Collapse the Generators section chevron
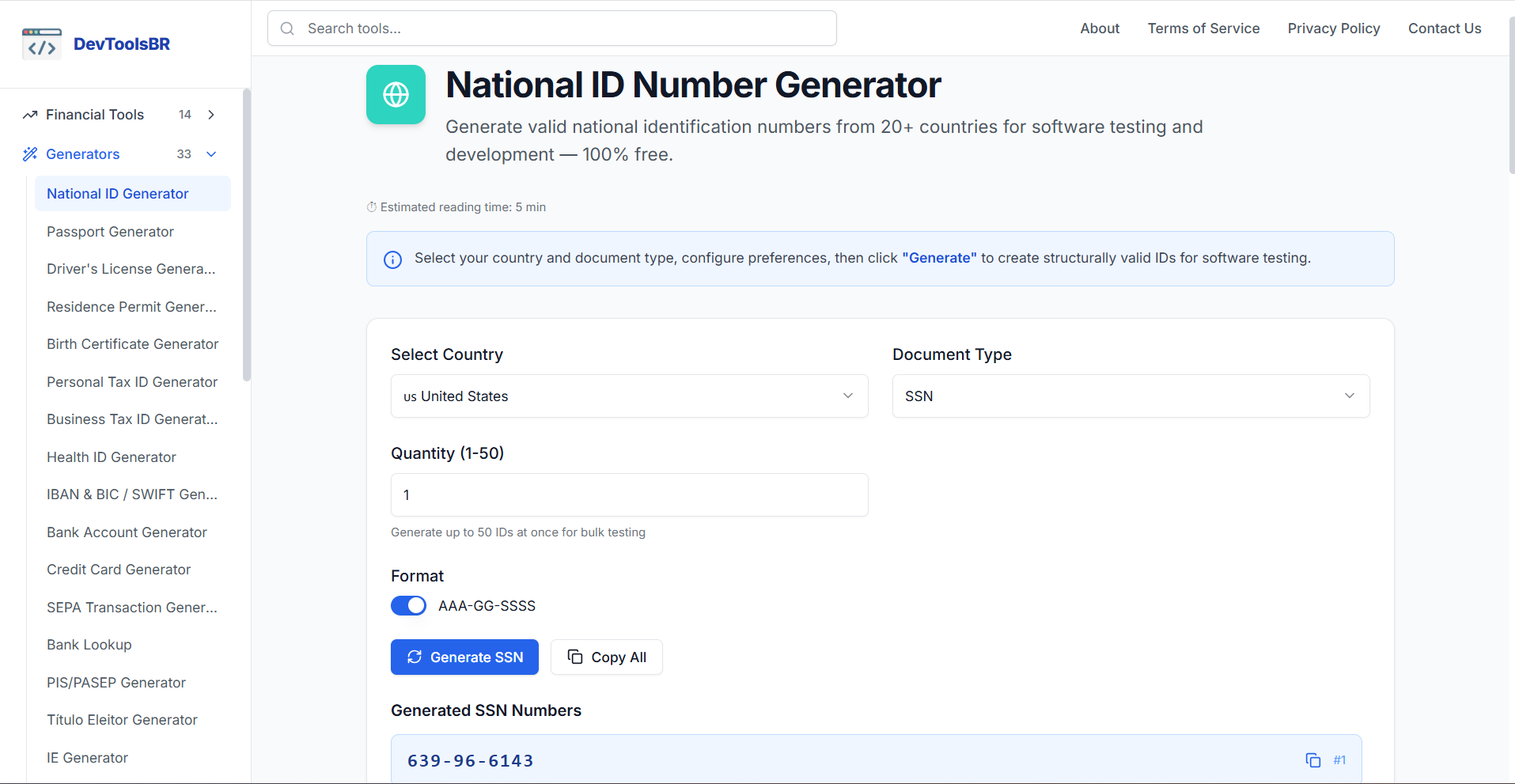The height and width of the screenshot is (784, 1515). tap(211, 154)
